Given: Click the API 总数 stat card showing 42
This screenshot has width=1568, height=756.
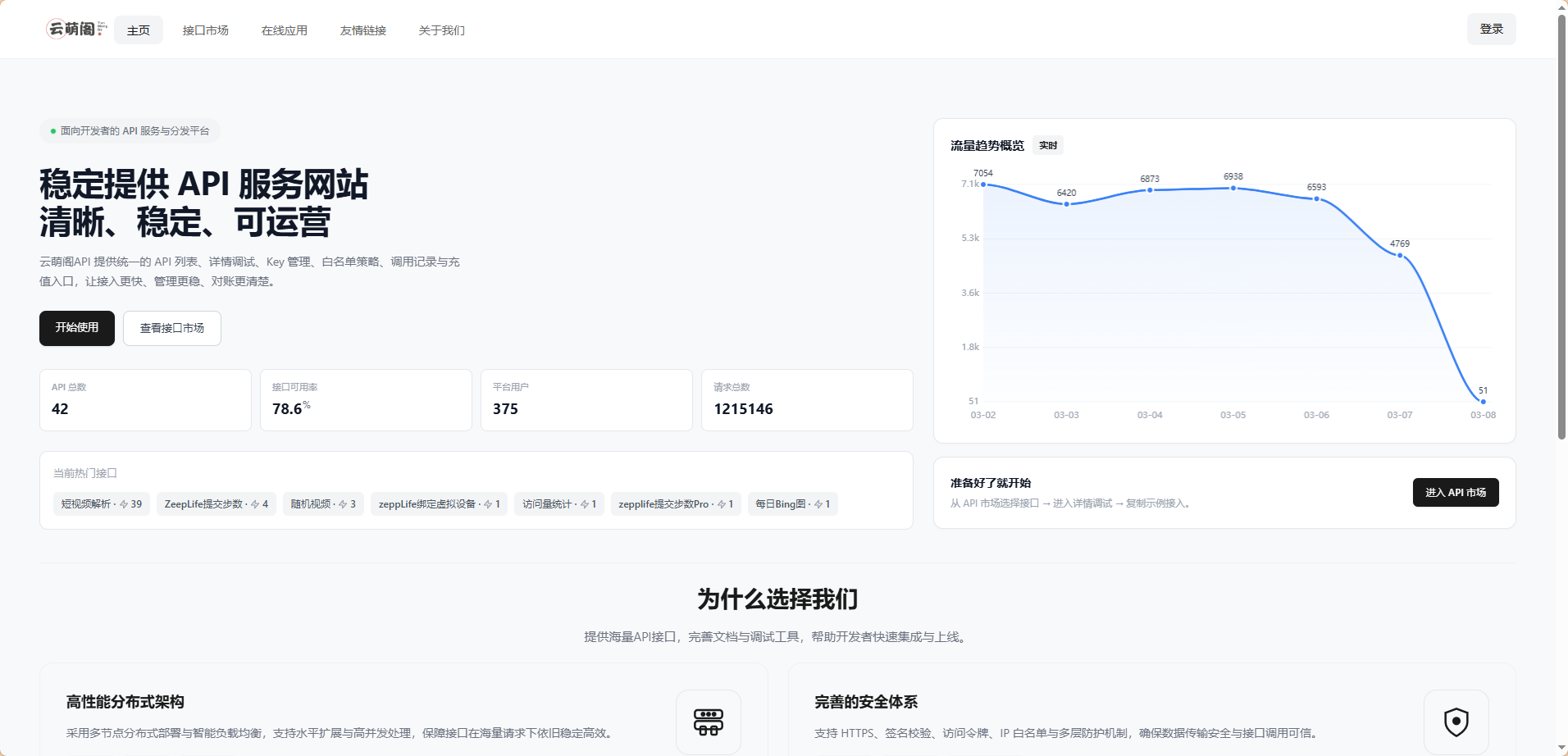Looking at the screenshot, I should coord(145,400).
